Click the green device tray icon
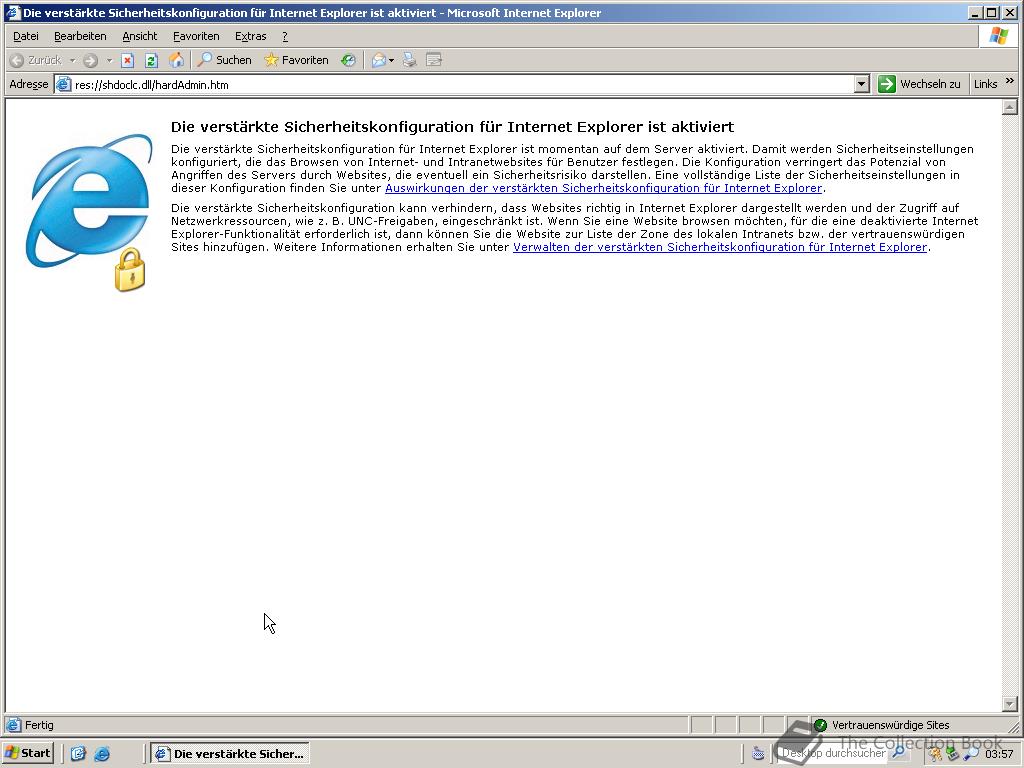The width and height of the screenshot is (1024, 768). [953, 754]
